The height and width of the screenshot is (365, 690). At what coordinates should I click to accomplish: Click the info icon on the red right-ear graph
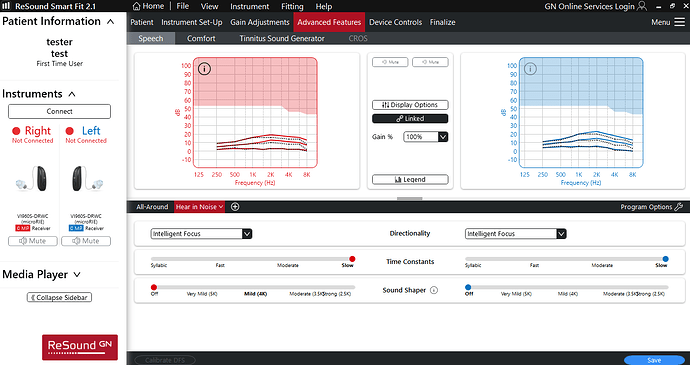(x=205, y=69)
